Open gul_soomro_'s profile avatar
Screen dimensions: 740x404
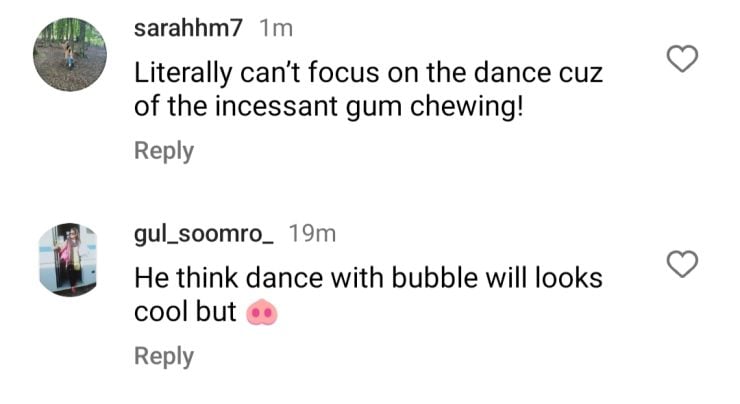[67, 259]
